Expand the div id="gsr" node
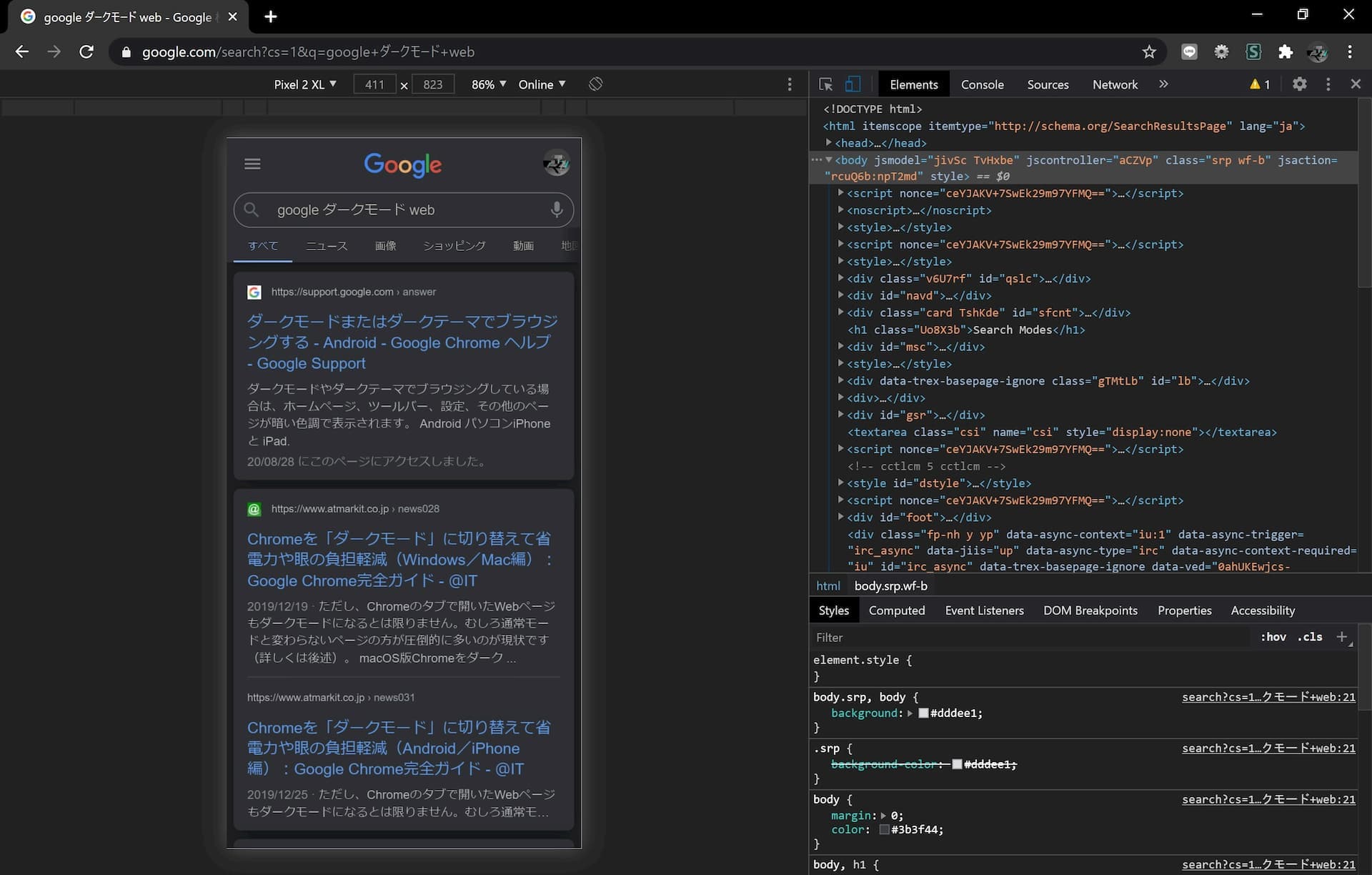1372x875 pixels. [x=841, y=414]
